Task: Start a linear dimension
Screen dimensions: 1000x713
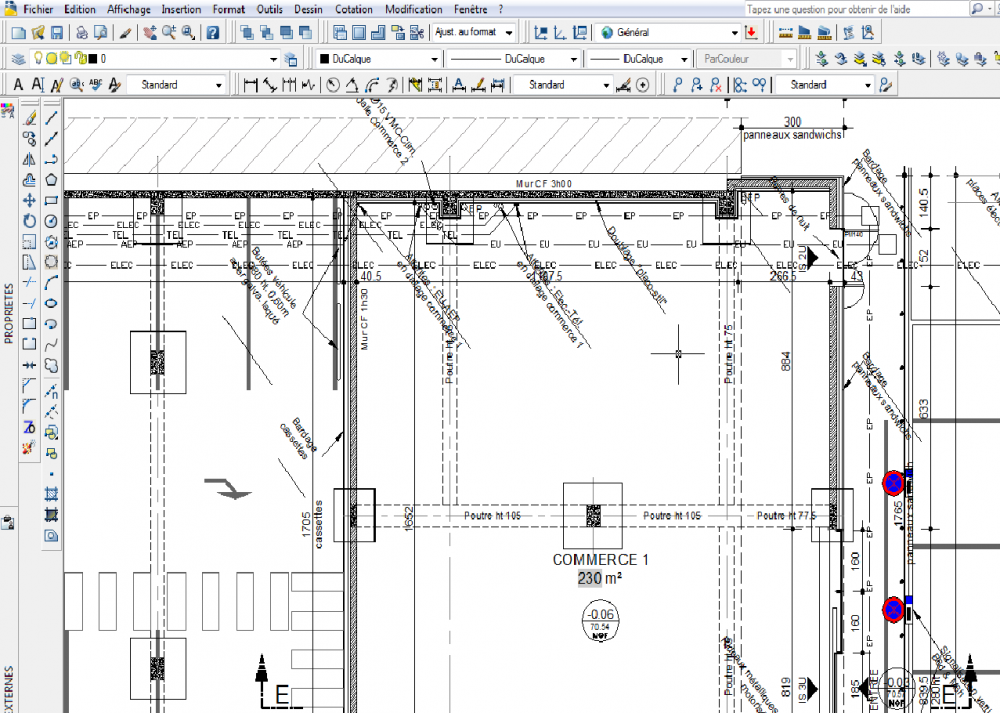Action: (x=251, y=84)
